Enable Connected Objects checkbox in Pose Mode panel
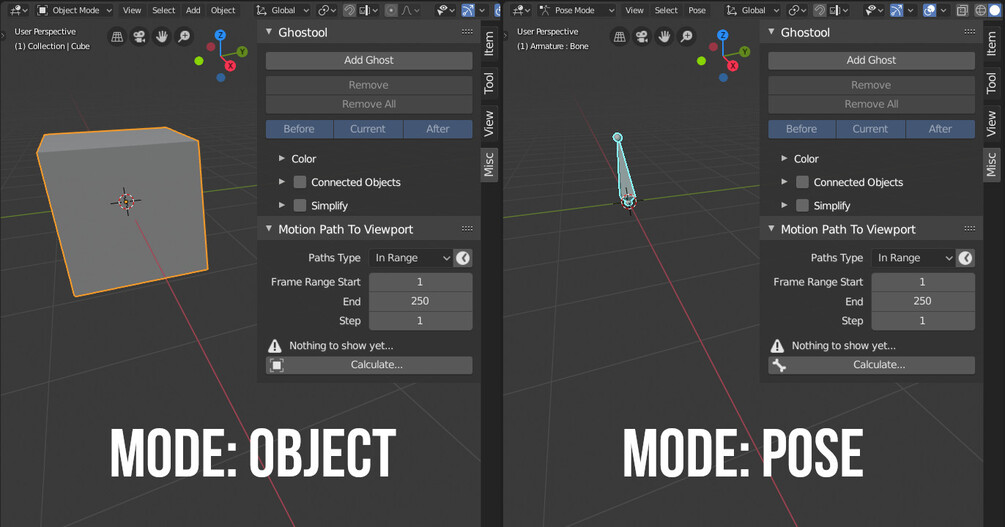Image resolution: width=1005 pixels, height=527 pixels. point(802,182)
